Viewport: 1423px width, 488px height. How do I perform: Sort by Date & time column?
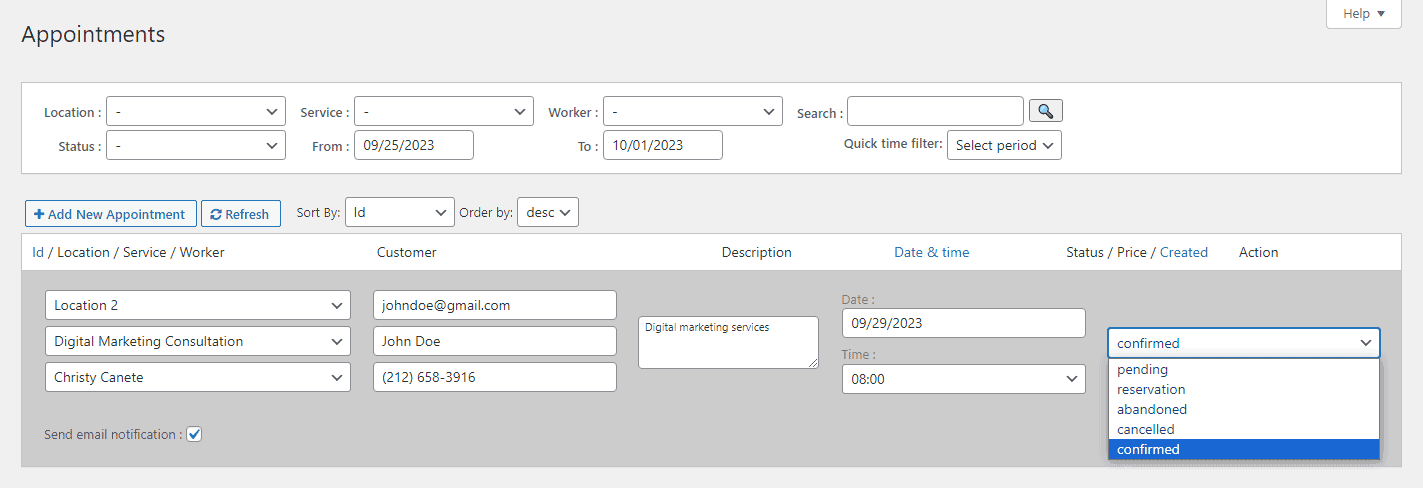[x=931, y=252]
